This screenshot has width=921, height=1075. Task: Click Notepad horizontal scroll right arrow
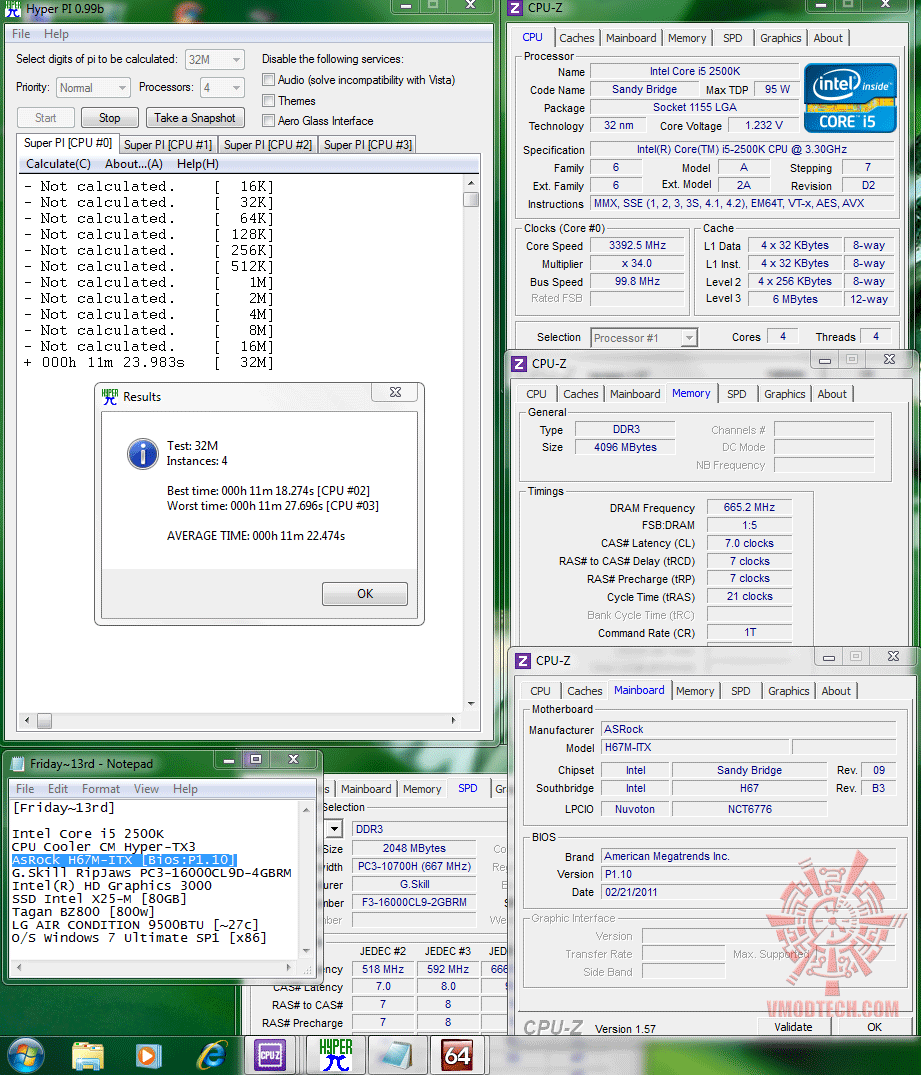[x=289, y=967]
